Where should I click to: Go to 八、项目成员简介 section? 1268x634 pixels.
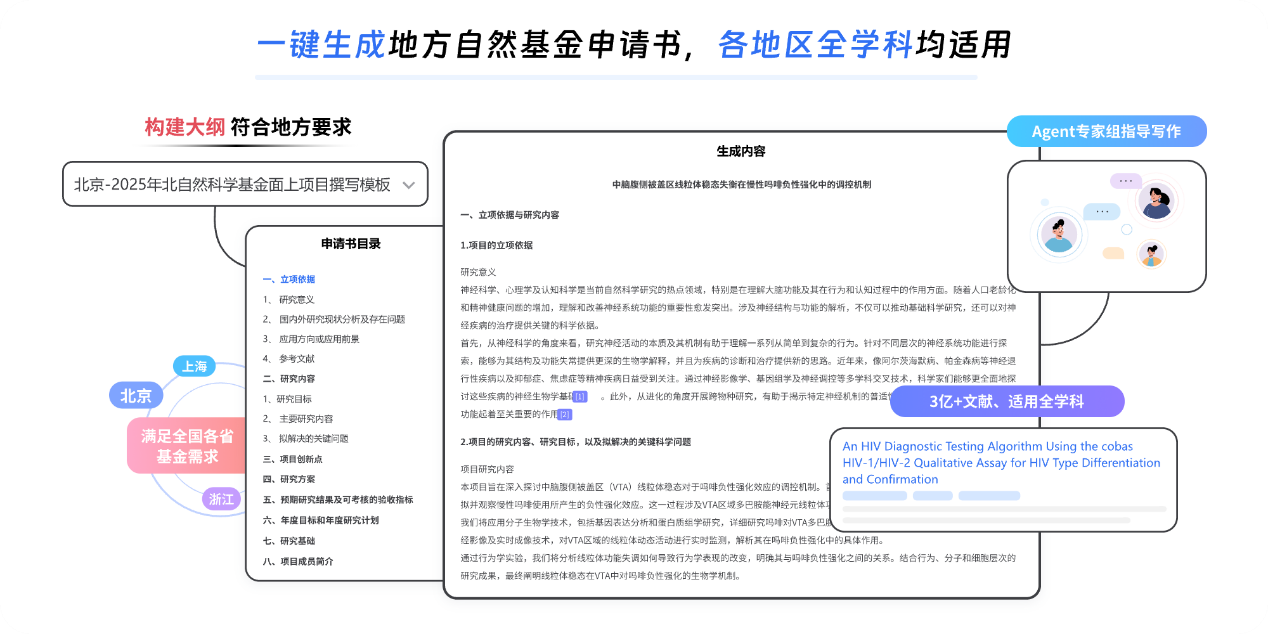tap(298, 561)
